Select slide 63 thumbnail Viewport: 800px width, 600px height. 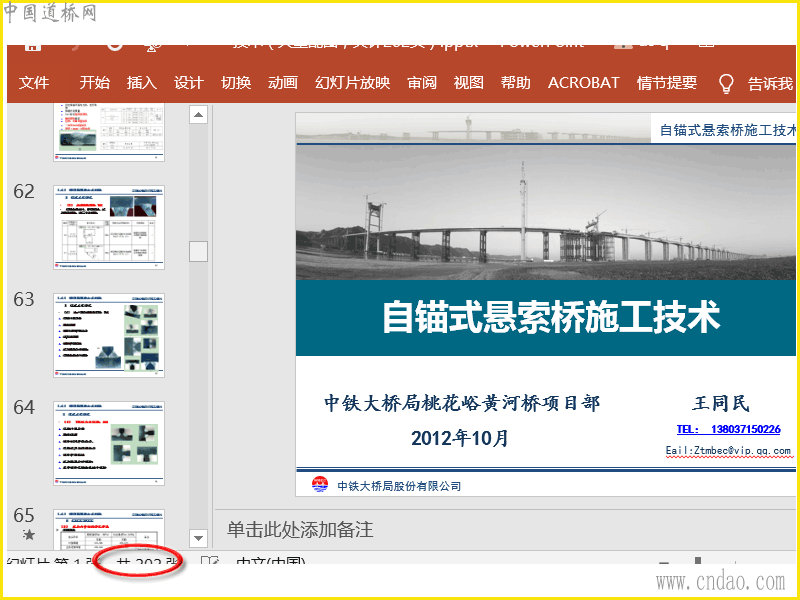point(109,335)
